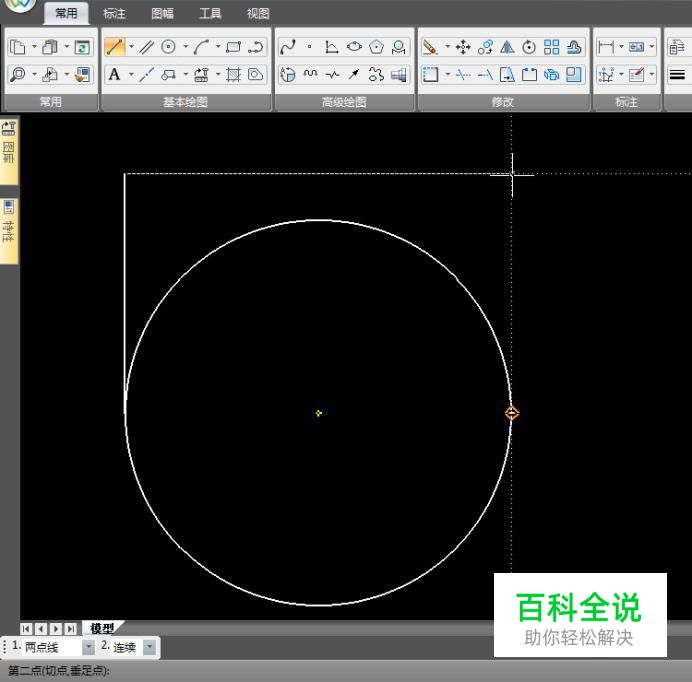This screenshot has width=692, height=682.
Task: Select the Ellipse tool
Action: click(x=354, y=47)
